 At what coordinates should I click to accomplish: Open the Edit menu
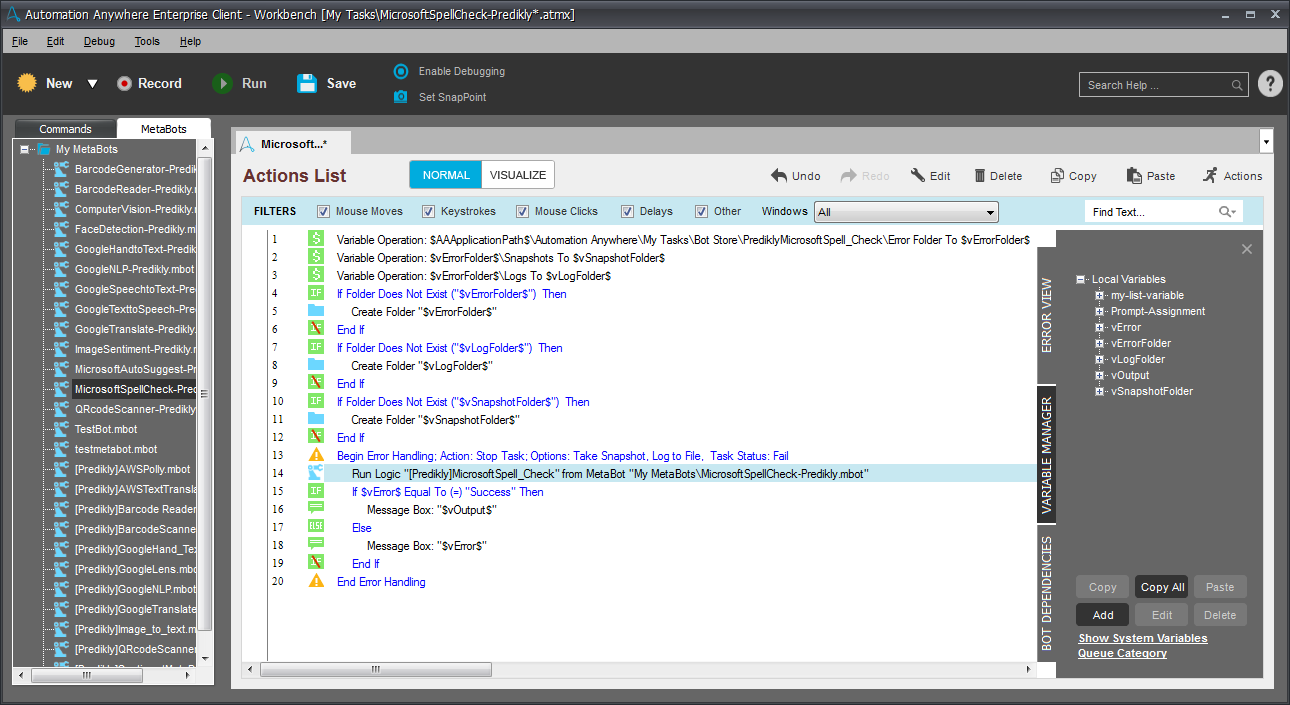[55, 41]
